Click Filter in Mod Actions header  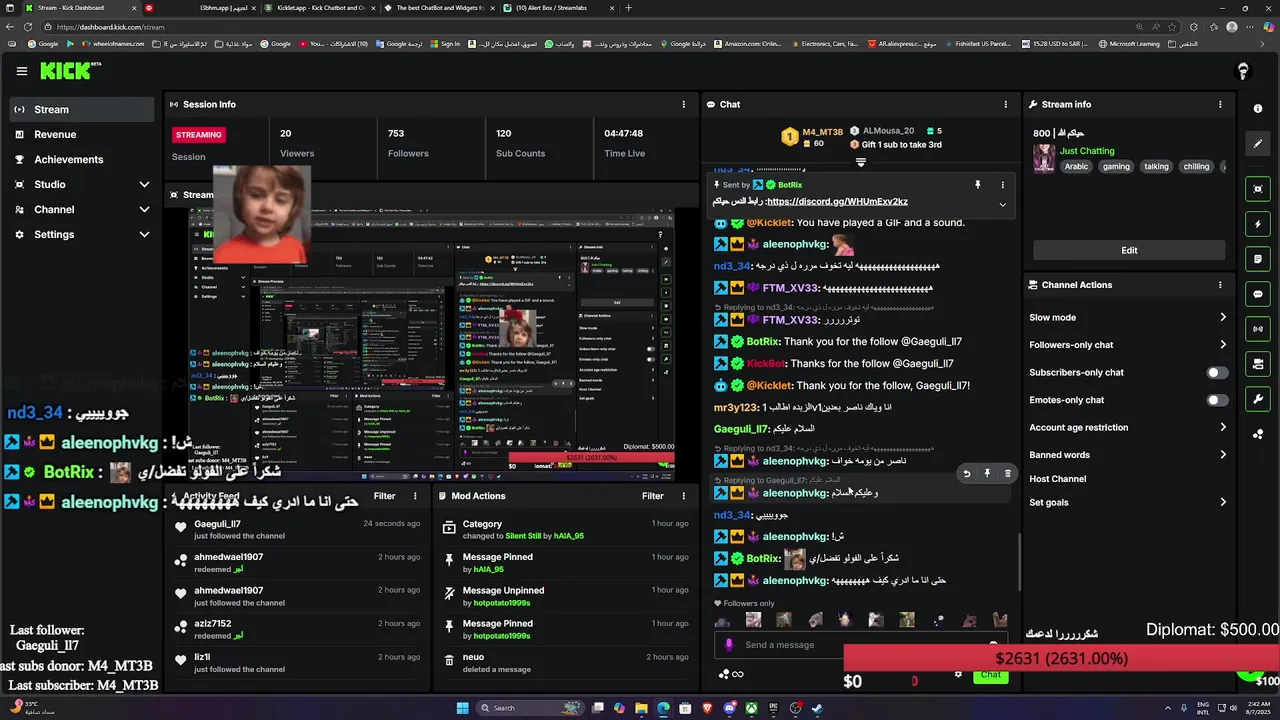coord(653,496)
